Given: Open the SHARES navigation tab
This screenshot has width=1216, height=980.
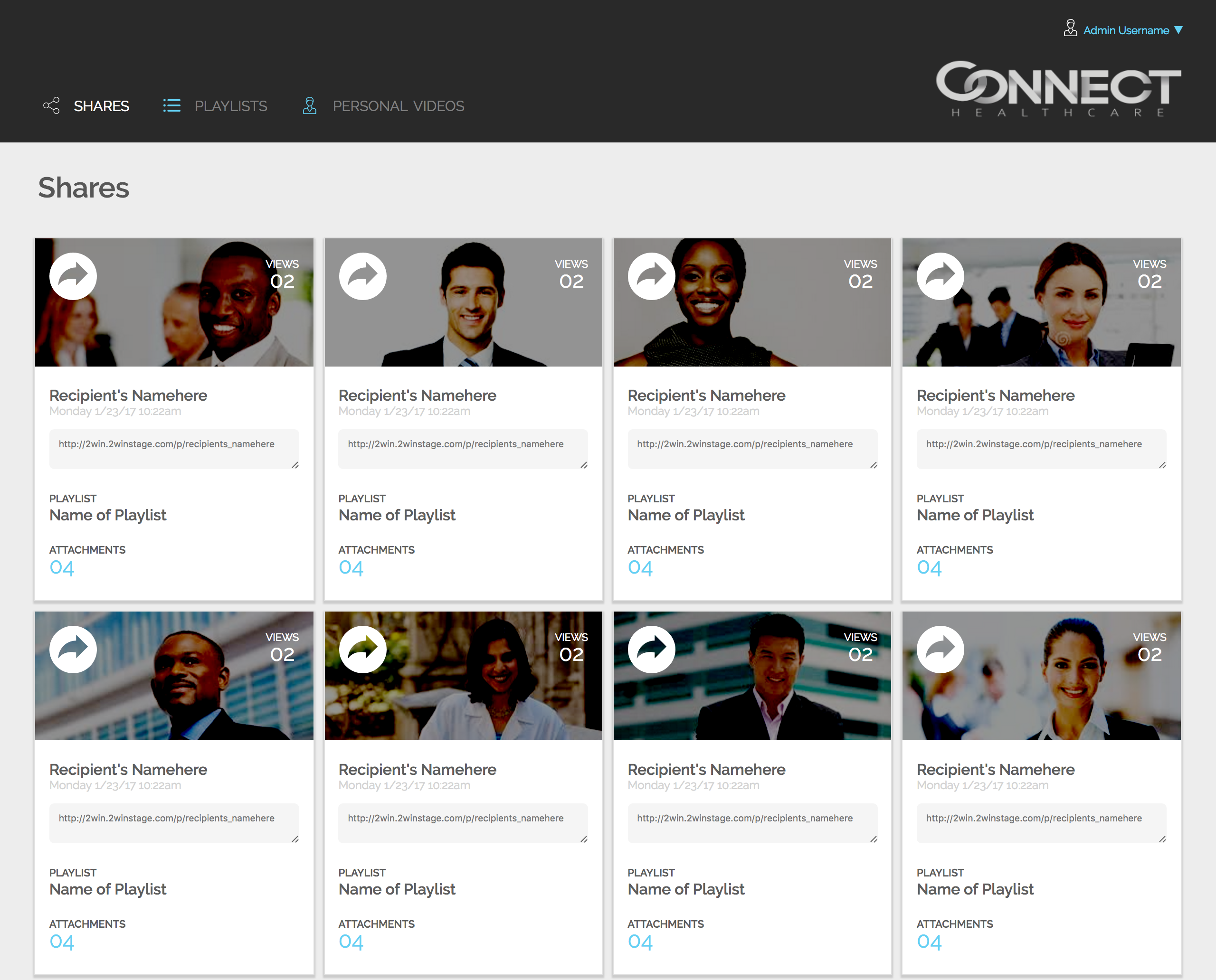Looking at the screenshot, I should 101,106.
